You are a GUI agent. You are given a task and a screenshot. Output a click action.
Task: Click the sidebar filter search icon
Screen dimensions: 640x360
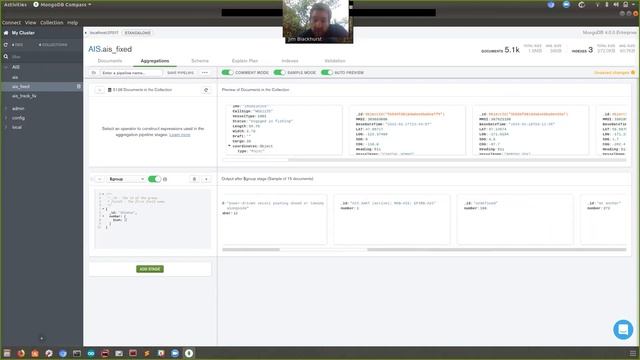[6, 57]
